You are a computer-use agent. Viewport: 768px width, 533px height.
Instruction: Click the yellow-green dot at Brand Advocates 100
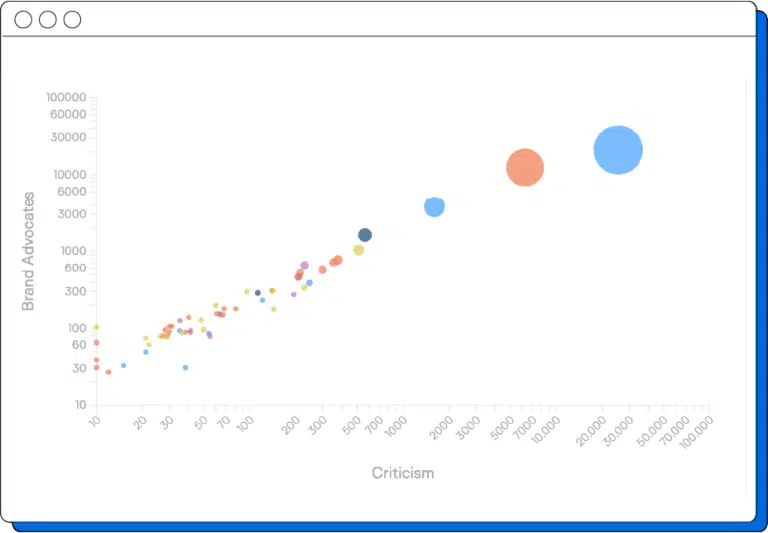point(96,327)
